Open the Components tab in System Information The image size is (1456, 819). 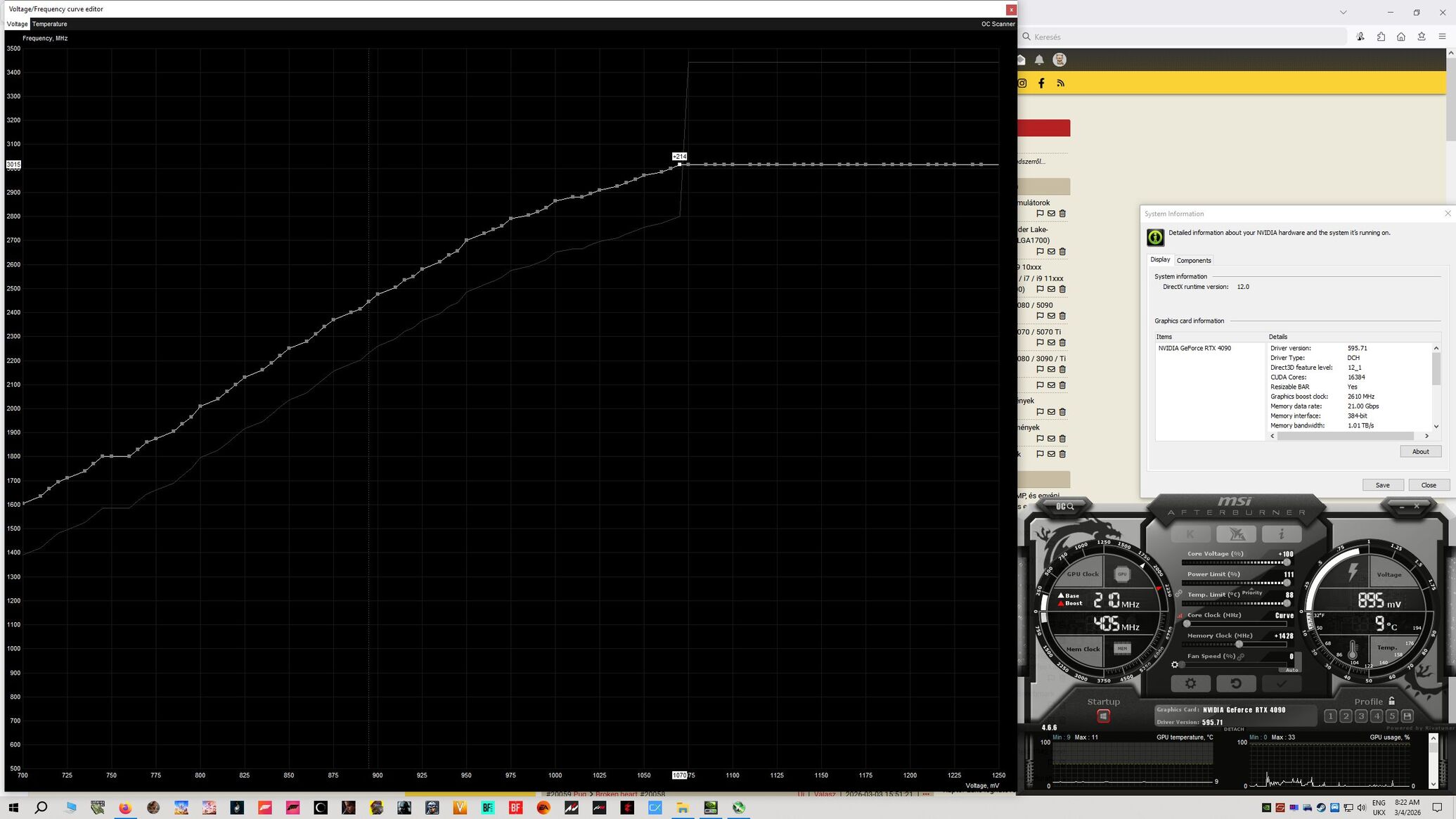click(x=1194, y=260)
